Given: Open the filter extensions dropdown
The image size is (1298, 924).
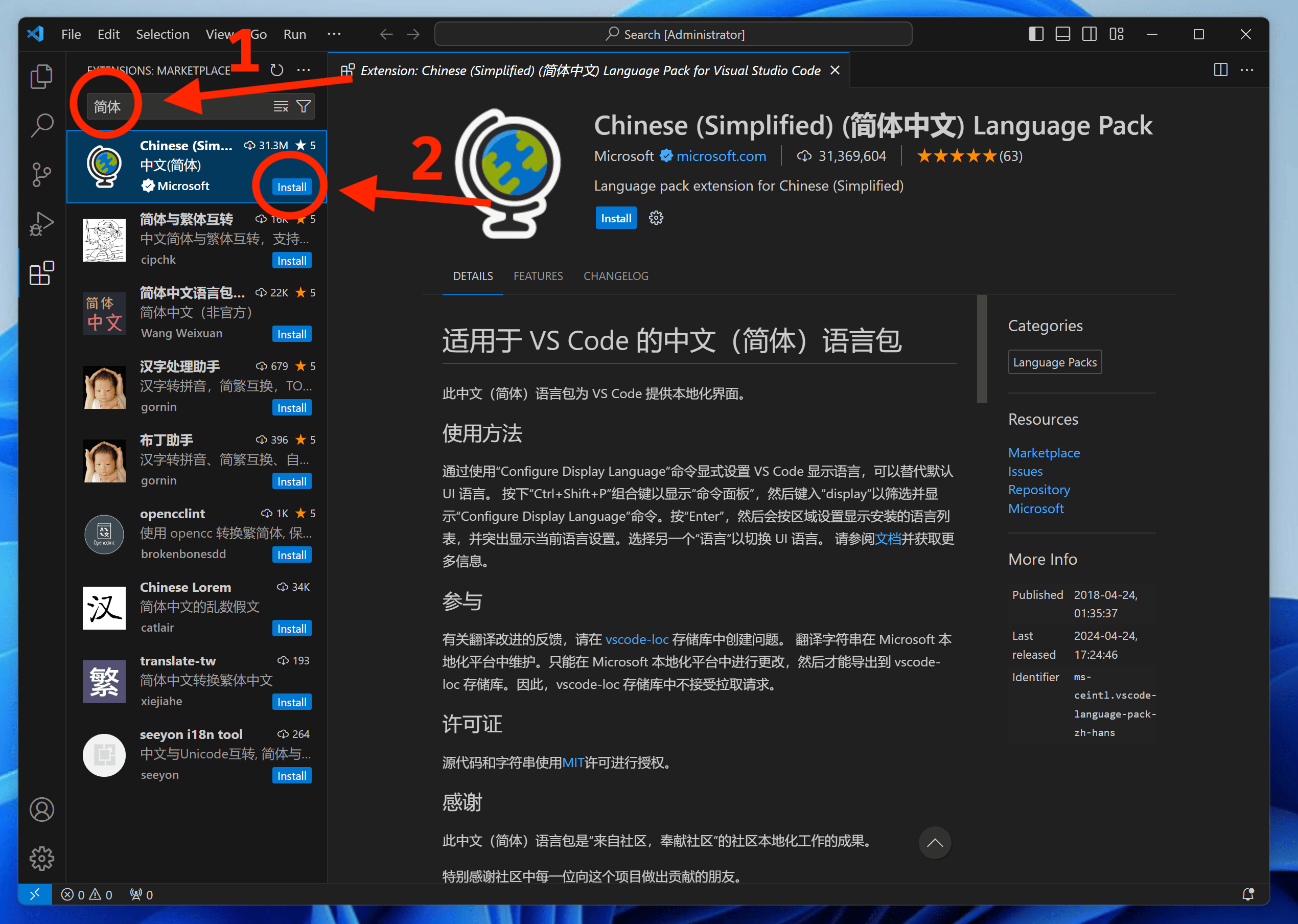Looking at the screenshot, I should [304, 106].
